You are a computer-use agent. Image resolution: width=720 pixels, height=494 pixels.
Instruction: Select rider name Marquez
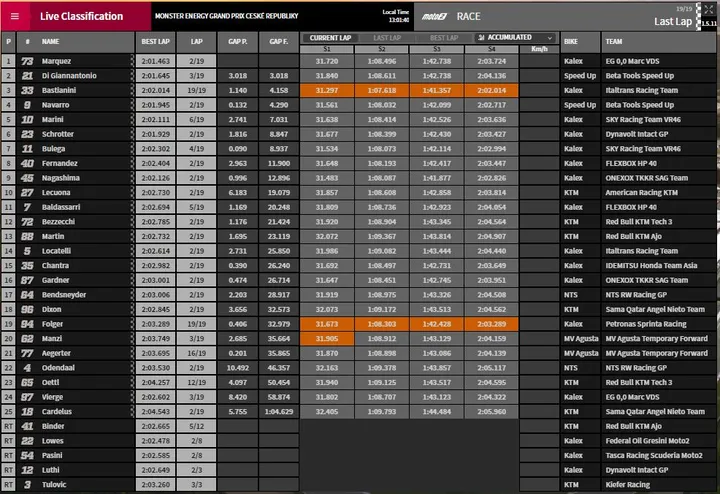56,61
